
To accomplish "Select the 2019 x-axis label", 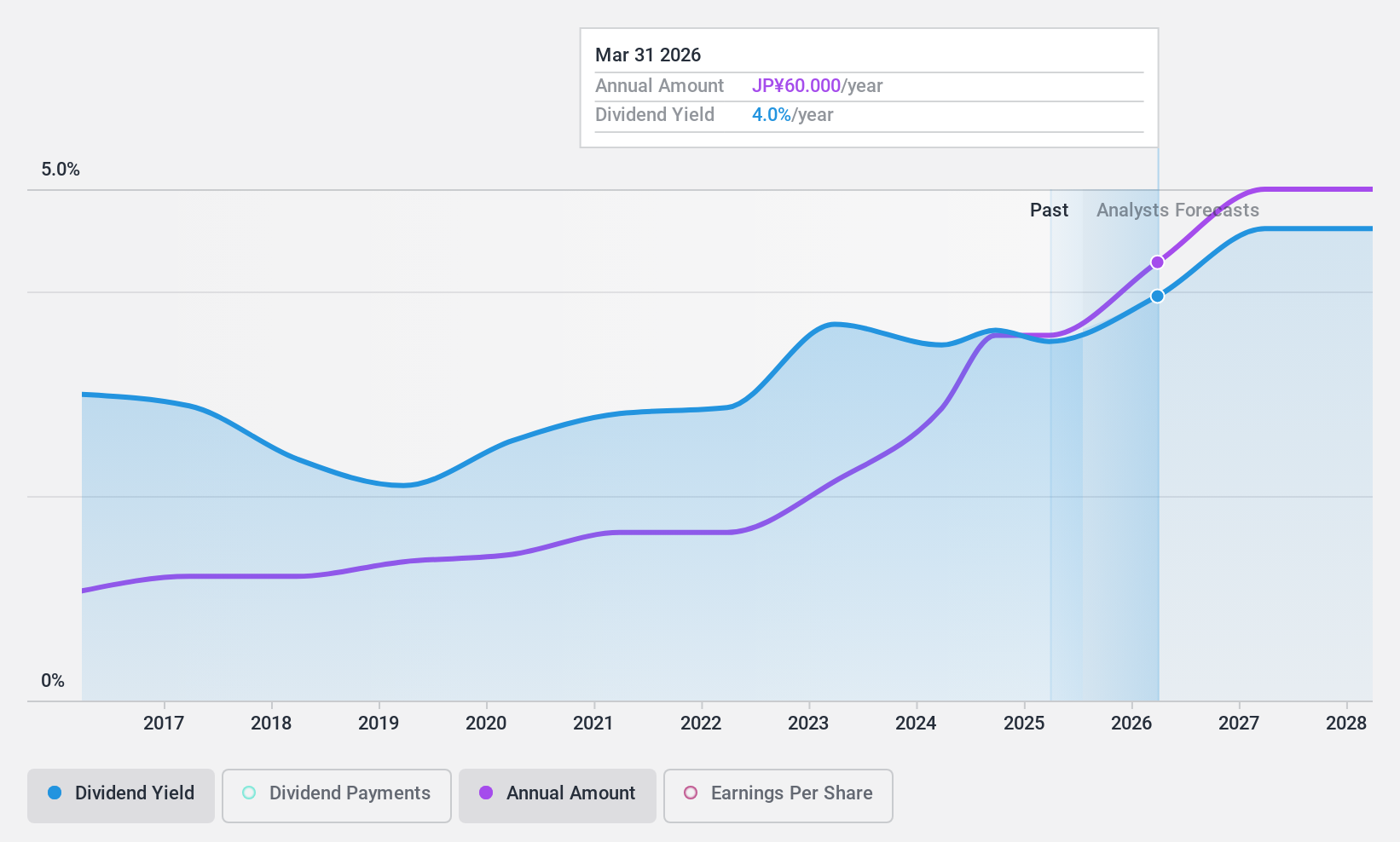I will [379, 723].
